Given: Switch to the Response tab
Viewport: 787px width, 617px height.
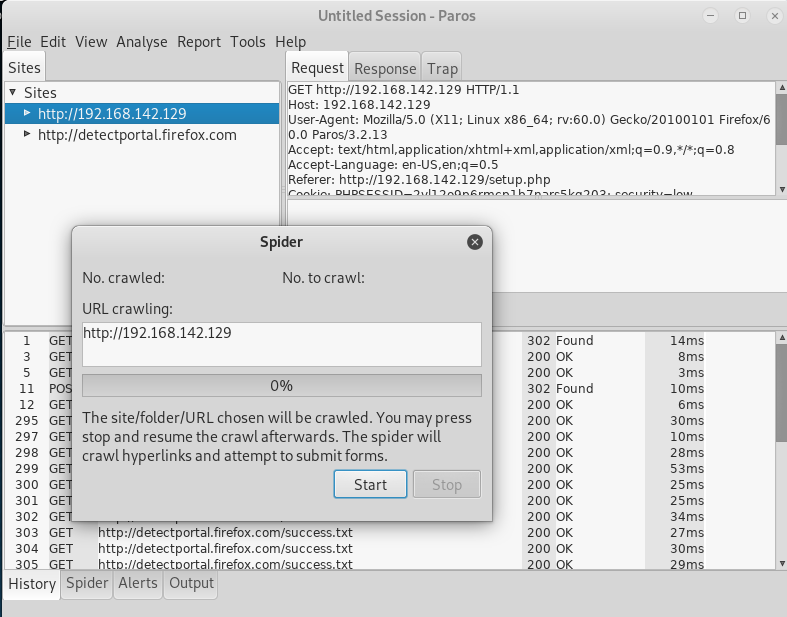Looking at the screenshot, I should click(x=385, y=68).
